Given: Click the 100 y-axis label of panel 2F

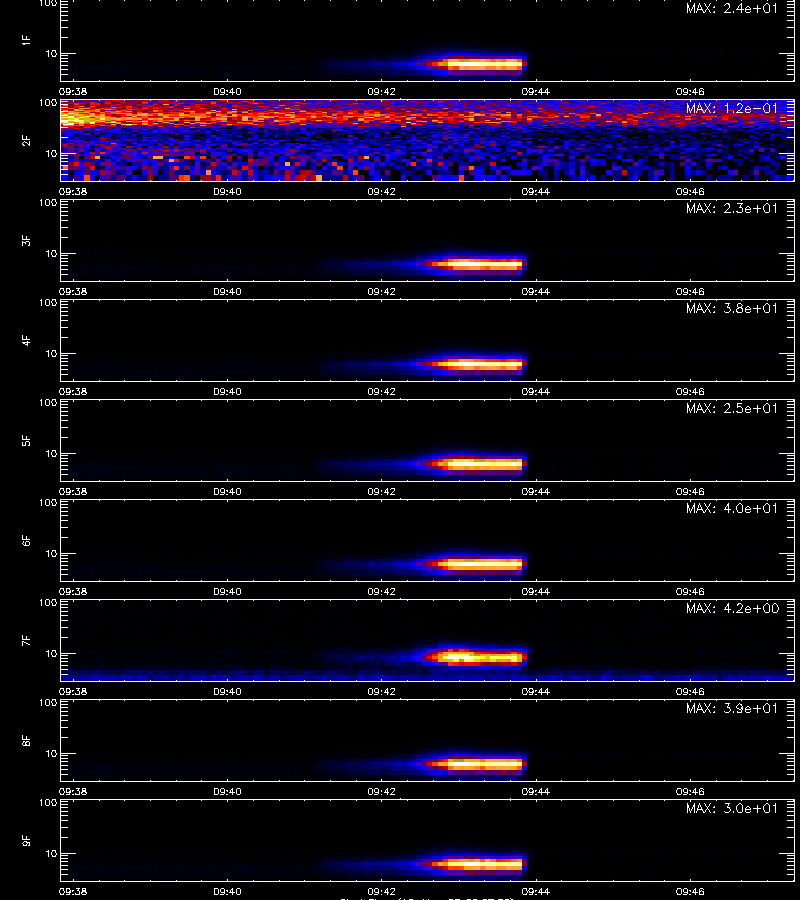Looking at the screenshot, I should (48, 103).
